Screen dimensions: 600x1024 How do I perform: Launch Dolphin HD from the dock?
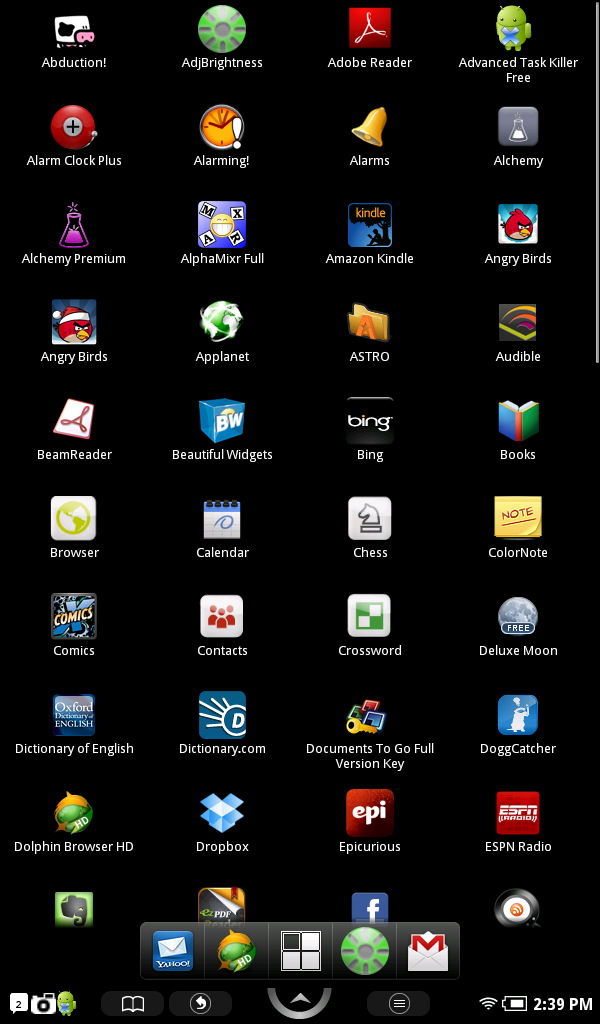tap(236, 951)
